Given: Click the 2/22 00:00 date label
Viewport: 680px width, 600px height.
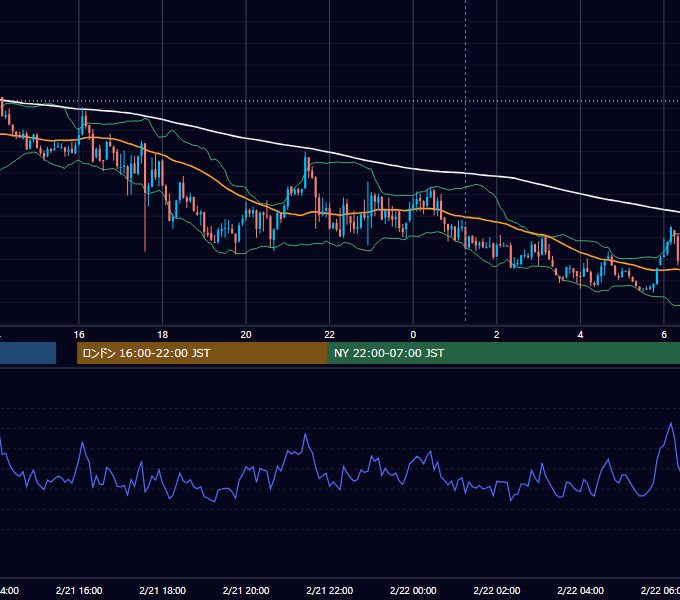Looking at the screenshot, I should click(x=413, y=590).
